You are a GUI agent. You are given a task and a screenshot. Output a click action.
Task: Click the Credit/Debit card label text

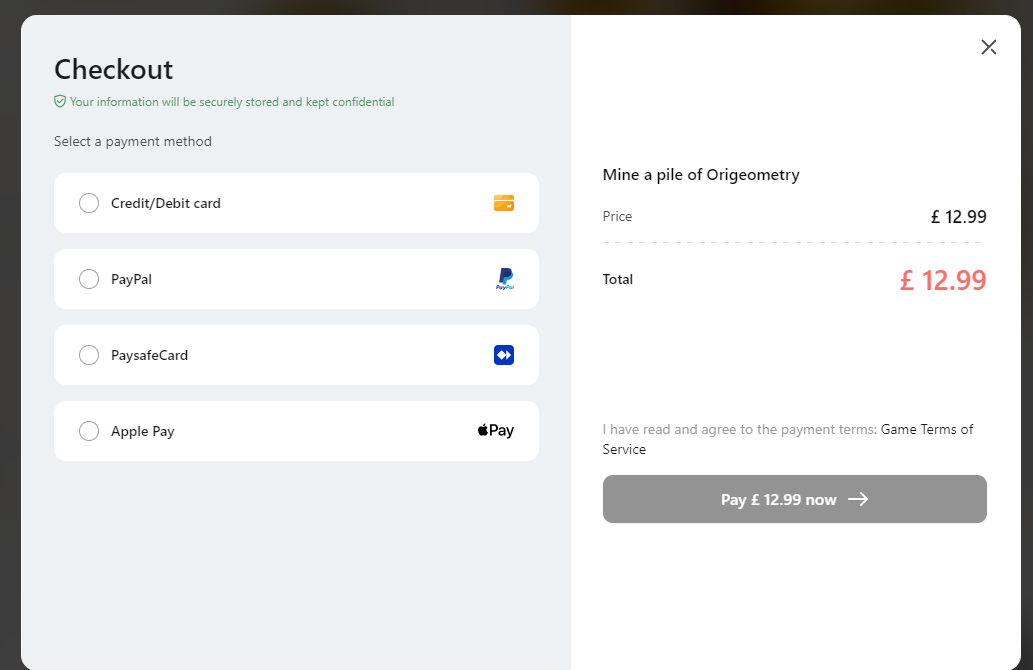pos(165,204)
